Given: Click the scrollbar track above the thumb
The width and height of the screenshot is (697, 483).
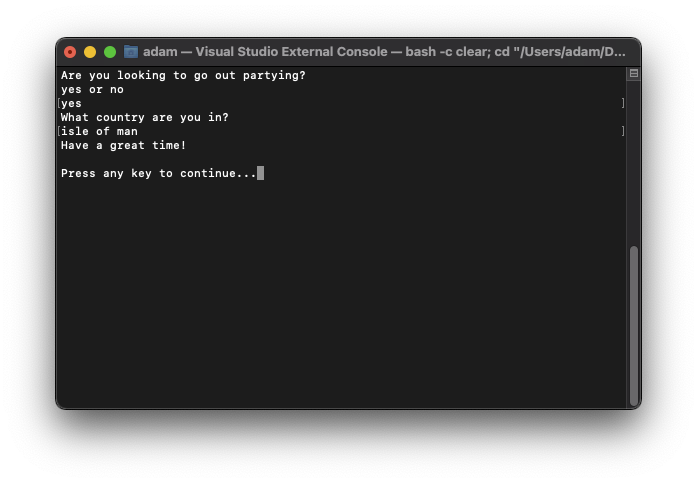Looking at the screenshot, I should pyautogui.click(x=633, y=162).
